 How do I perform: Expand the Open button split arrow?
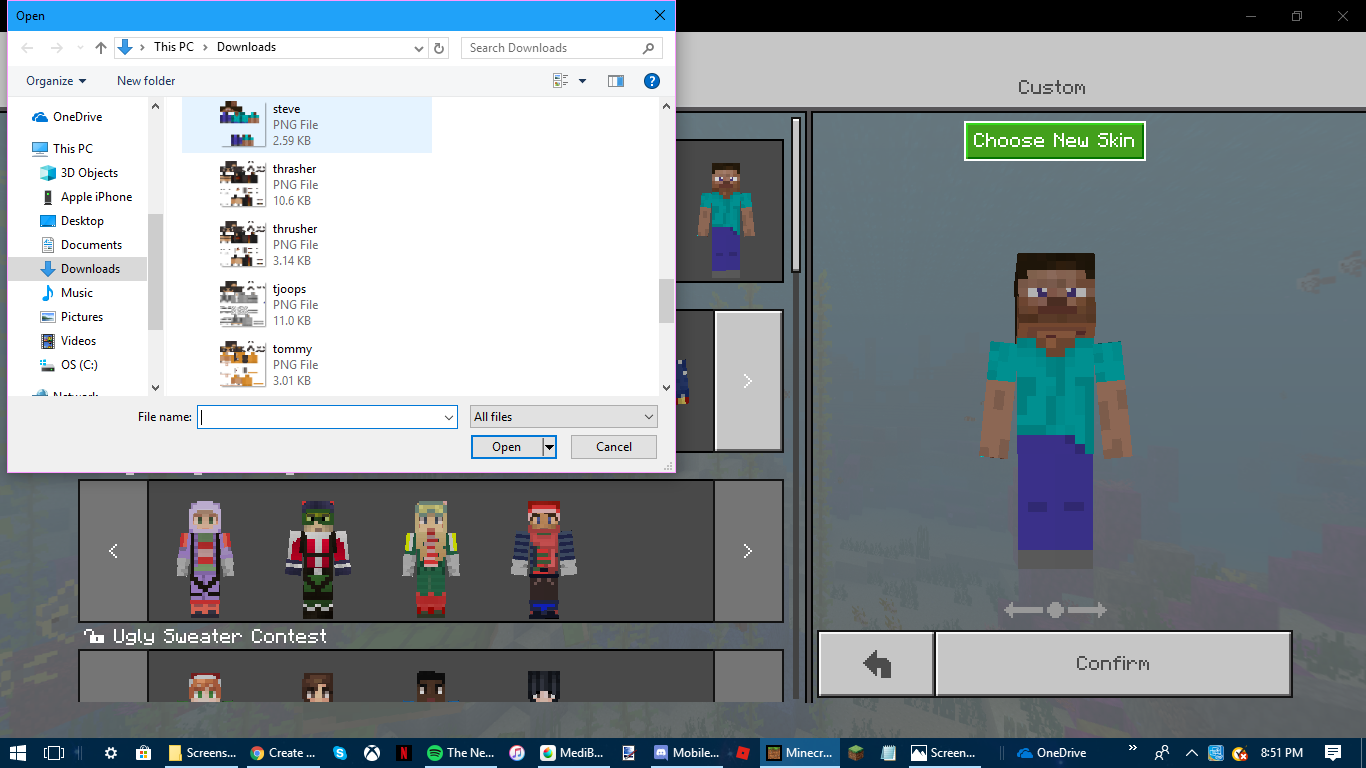(x=549, y=447)
